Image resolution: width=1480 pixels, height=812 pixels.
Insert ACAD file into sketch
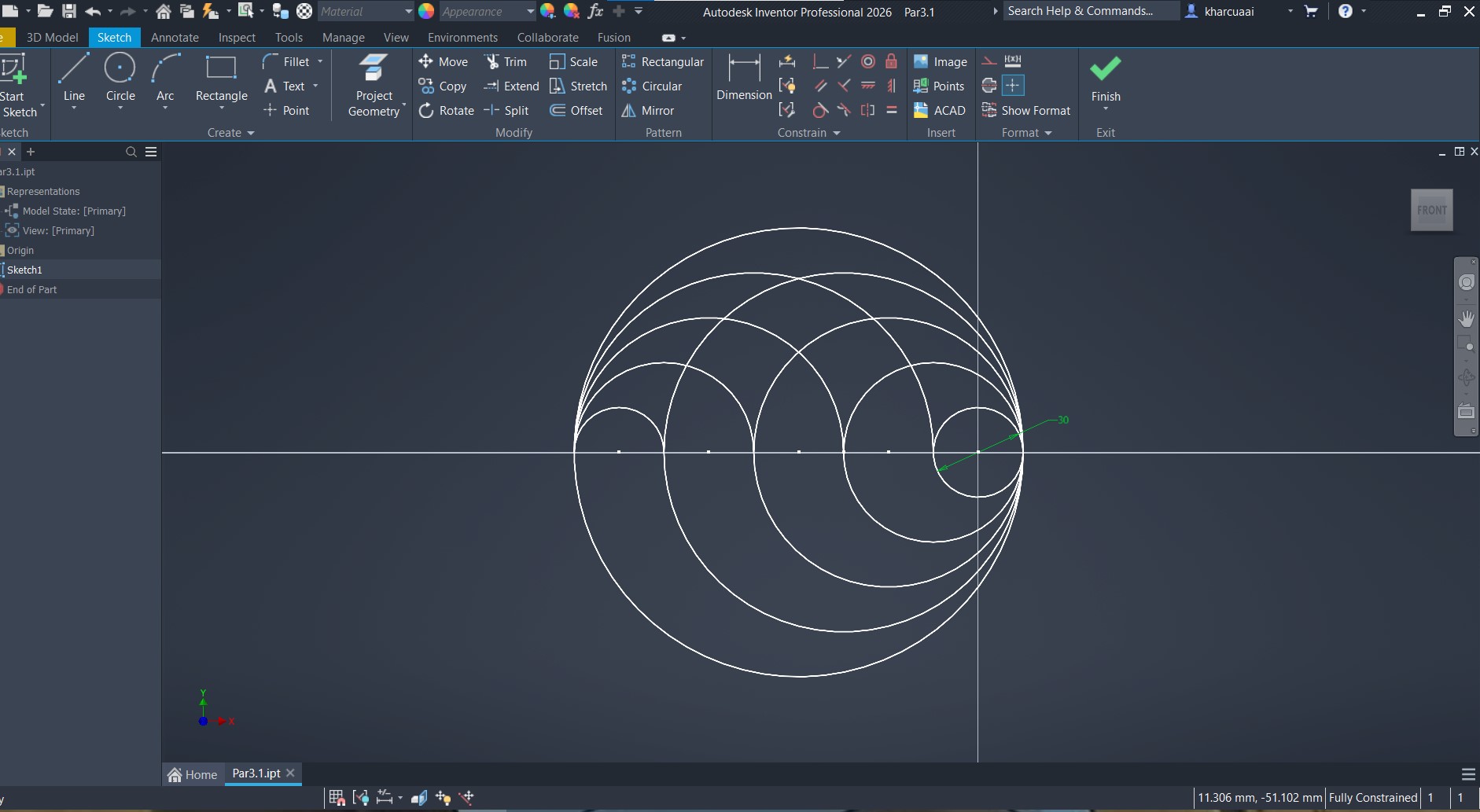point(940,111)
